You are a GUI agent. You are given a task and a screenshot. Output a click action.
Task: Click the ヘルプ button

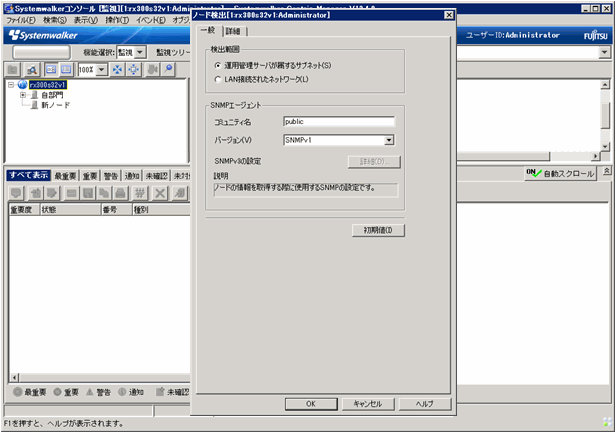tap(425, 404)
